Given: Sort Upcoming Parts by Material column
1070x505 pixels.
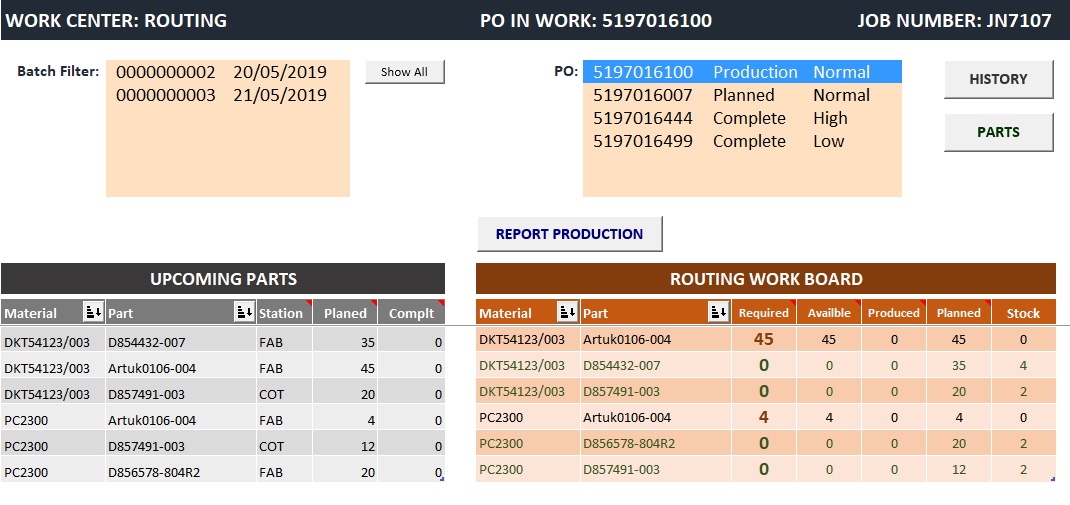Looking at the screenshot, I should [x=93, y=313].
